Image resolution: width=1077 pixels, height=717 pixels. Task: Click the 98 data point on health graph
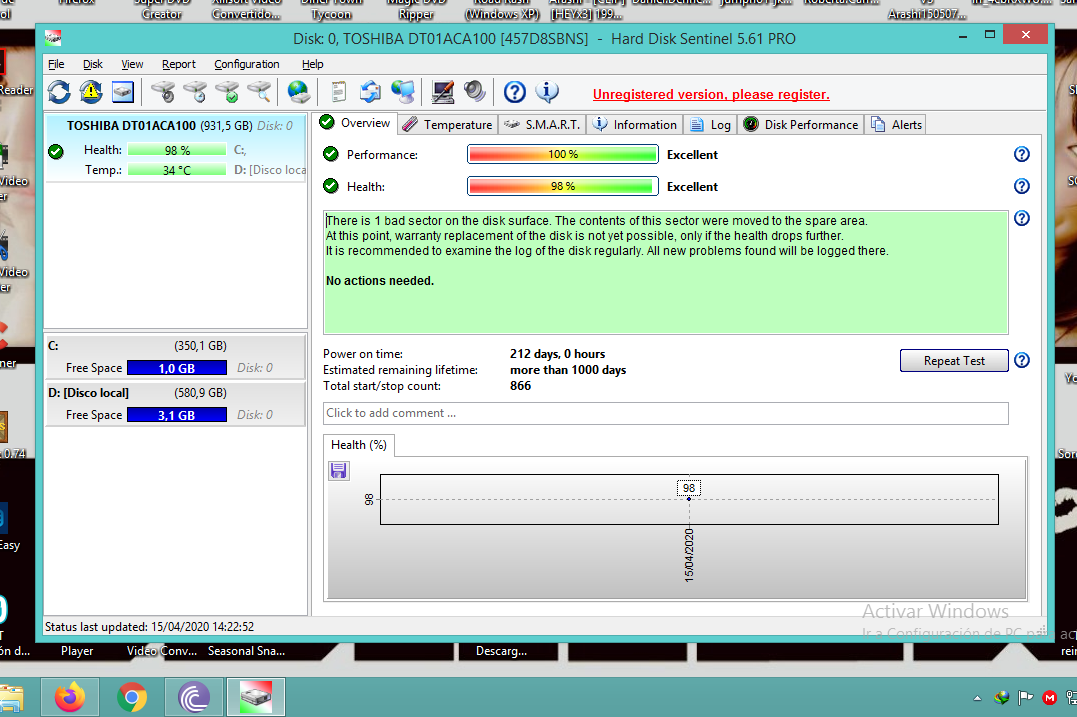click(689, 499)
